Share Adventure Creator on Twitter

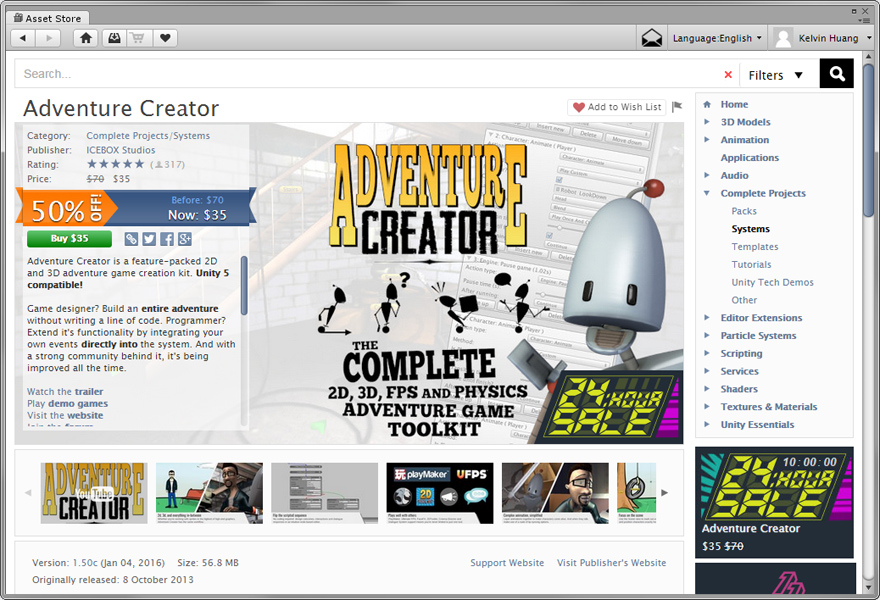point(149,239)
